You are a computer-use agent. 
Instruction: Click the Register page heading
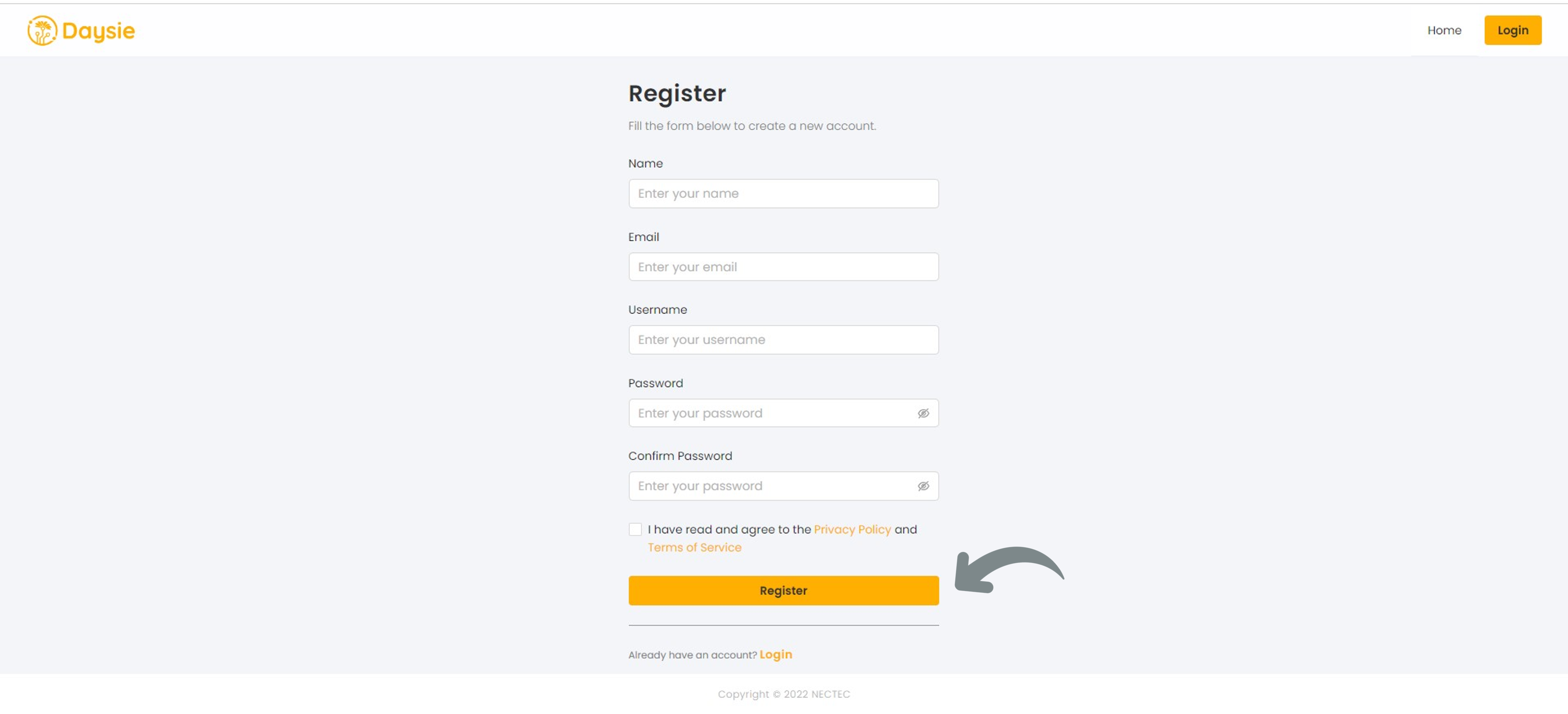tap(677, 94)
